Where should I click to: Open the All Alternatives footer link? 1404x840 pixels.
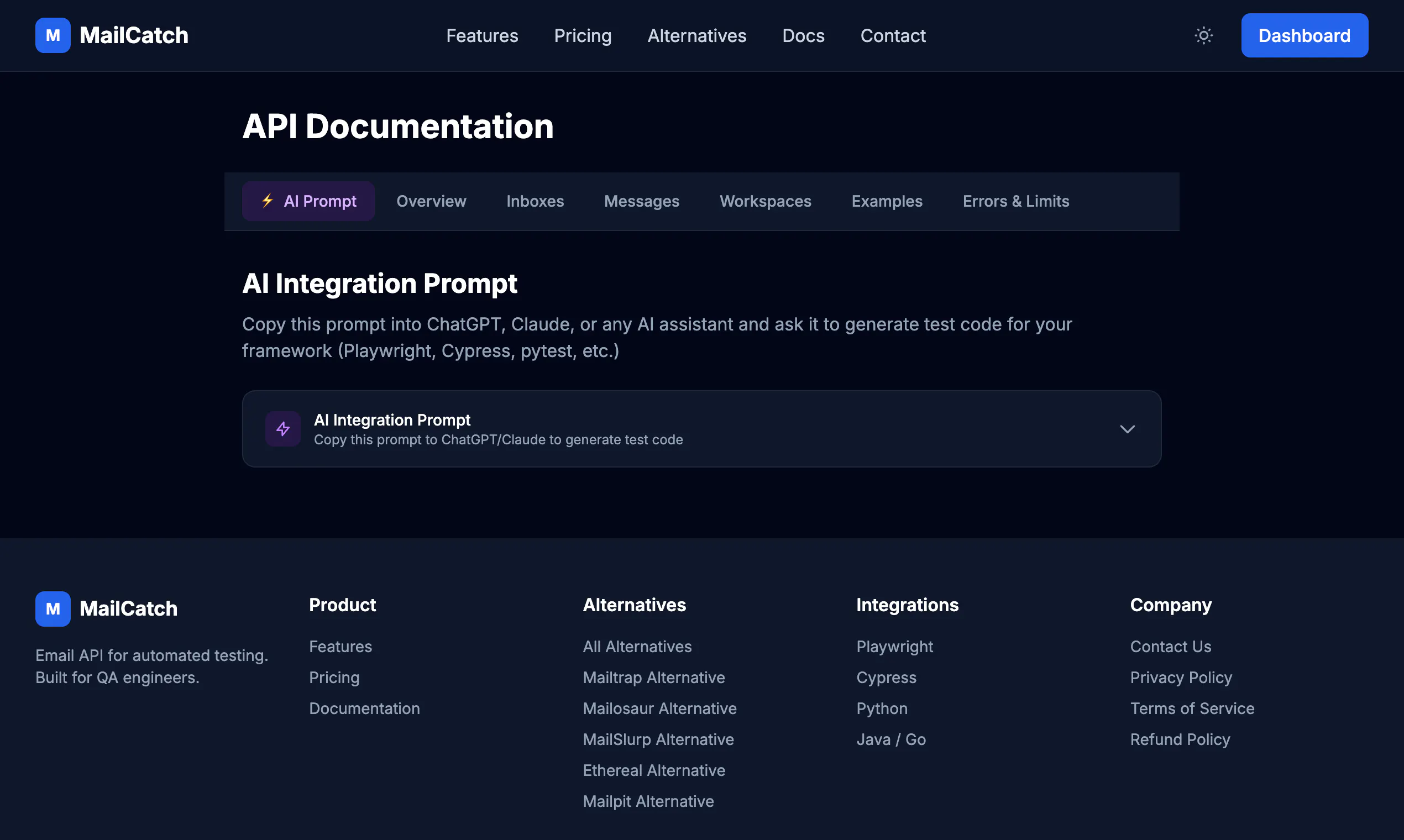pos(637,647)
